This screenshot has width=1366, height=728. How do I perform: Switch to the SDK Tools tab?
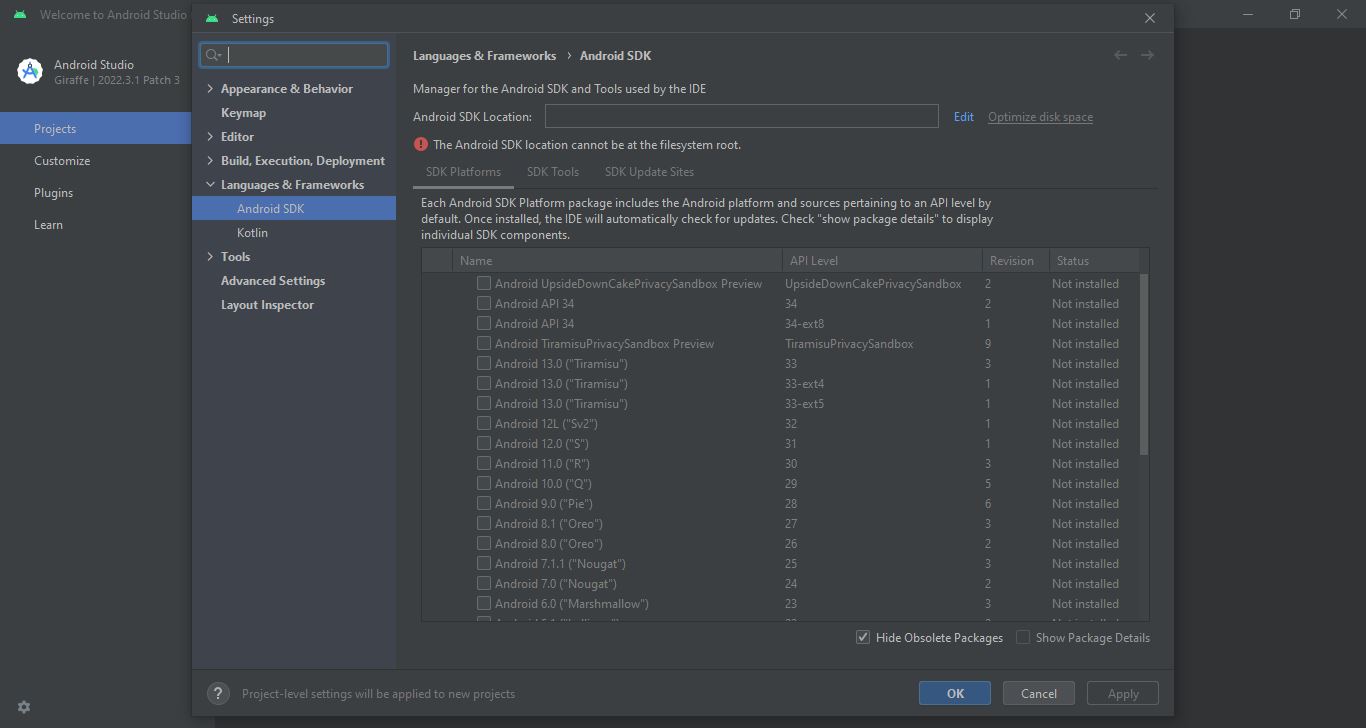[553, 172]
